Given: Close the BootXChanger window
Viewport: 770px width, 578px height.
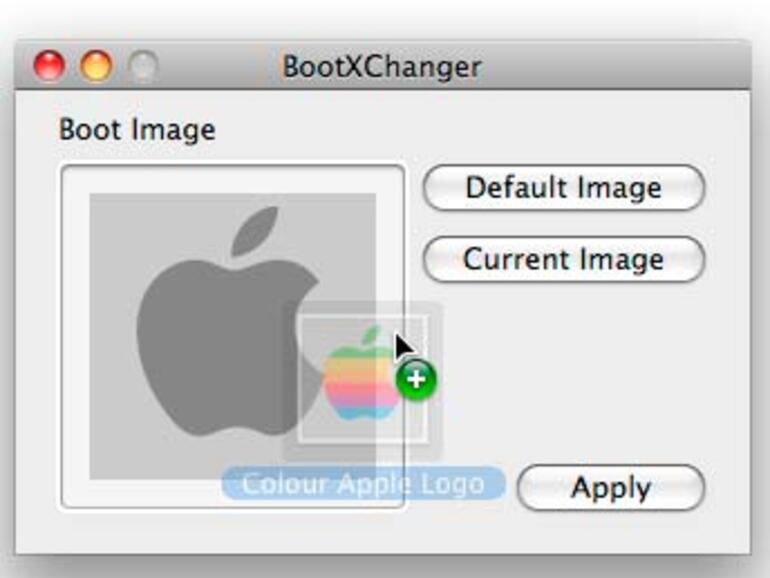Looking at the screenshot, I should click(49, 67).
